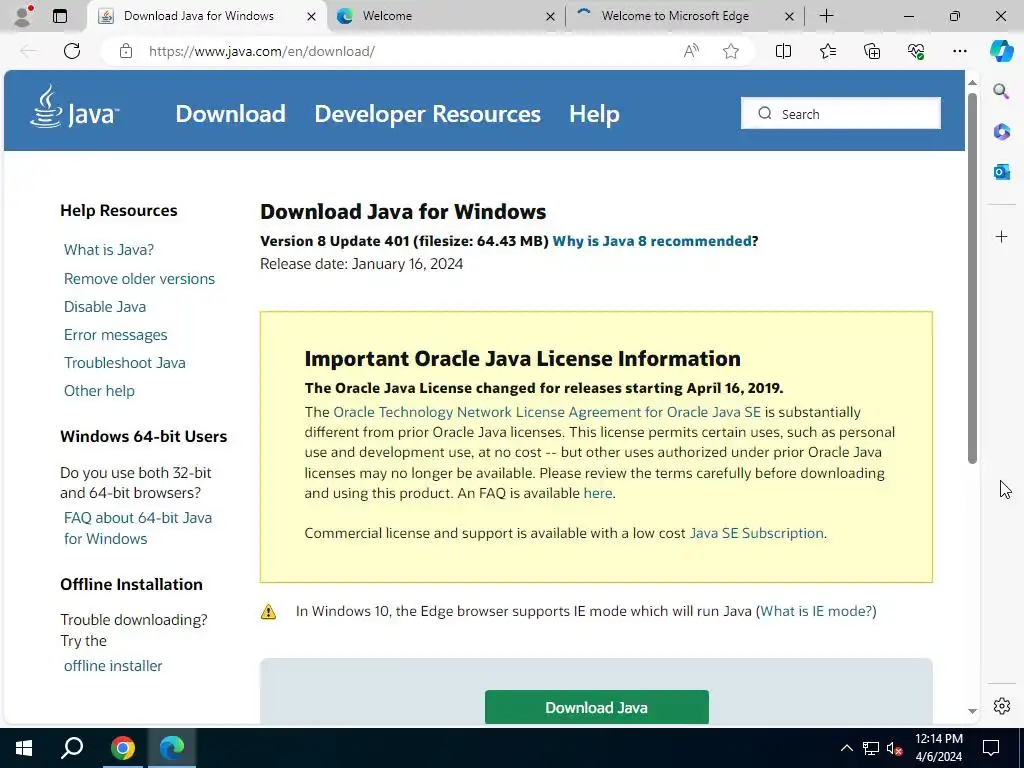Open the What is Java? link
The width and height of the screenshot is (1024, 768).
pos(109,249)
